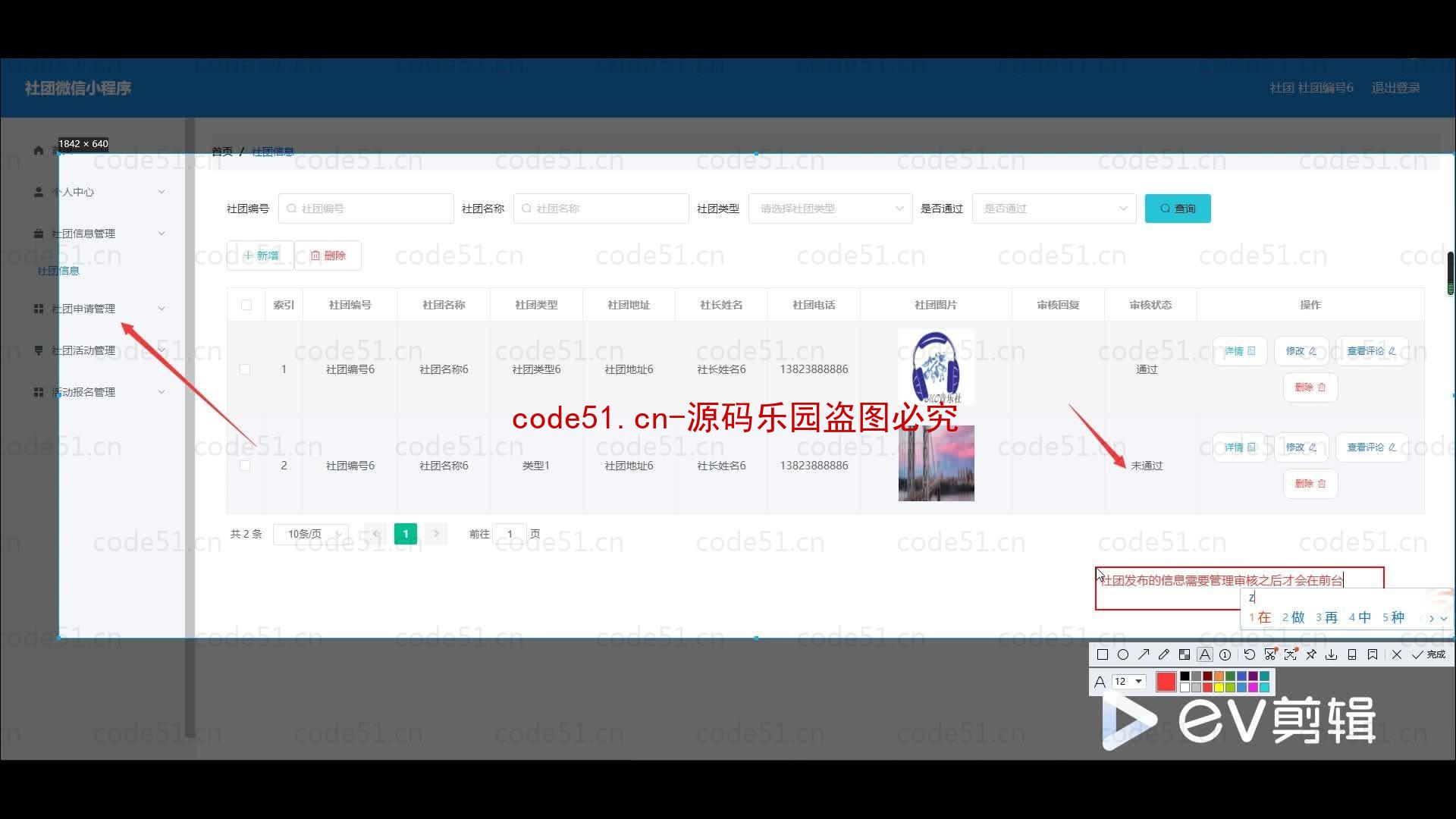Viewport: 1456px width, 819px height.
Task: Select the numbered step marker tool
Action: click(x=1225, y=654)
